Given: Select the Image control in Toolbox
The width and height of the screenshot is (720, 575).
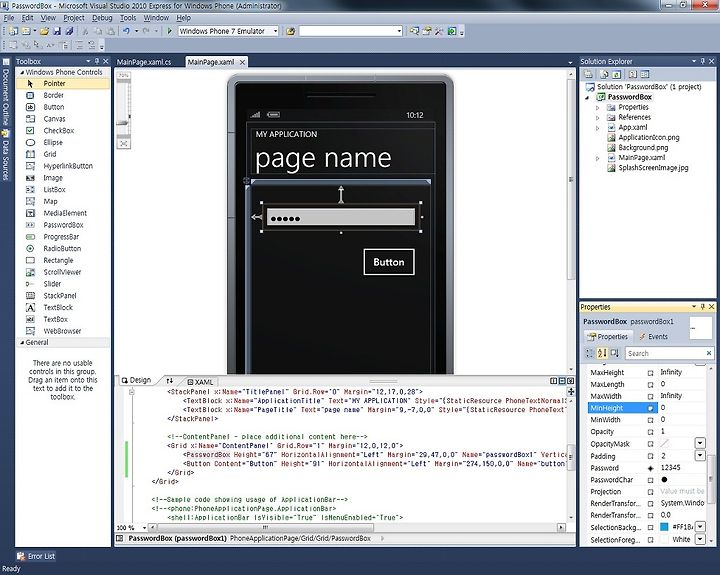Looking at the screenshot, I should point(63,178).
